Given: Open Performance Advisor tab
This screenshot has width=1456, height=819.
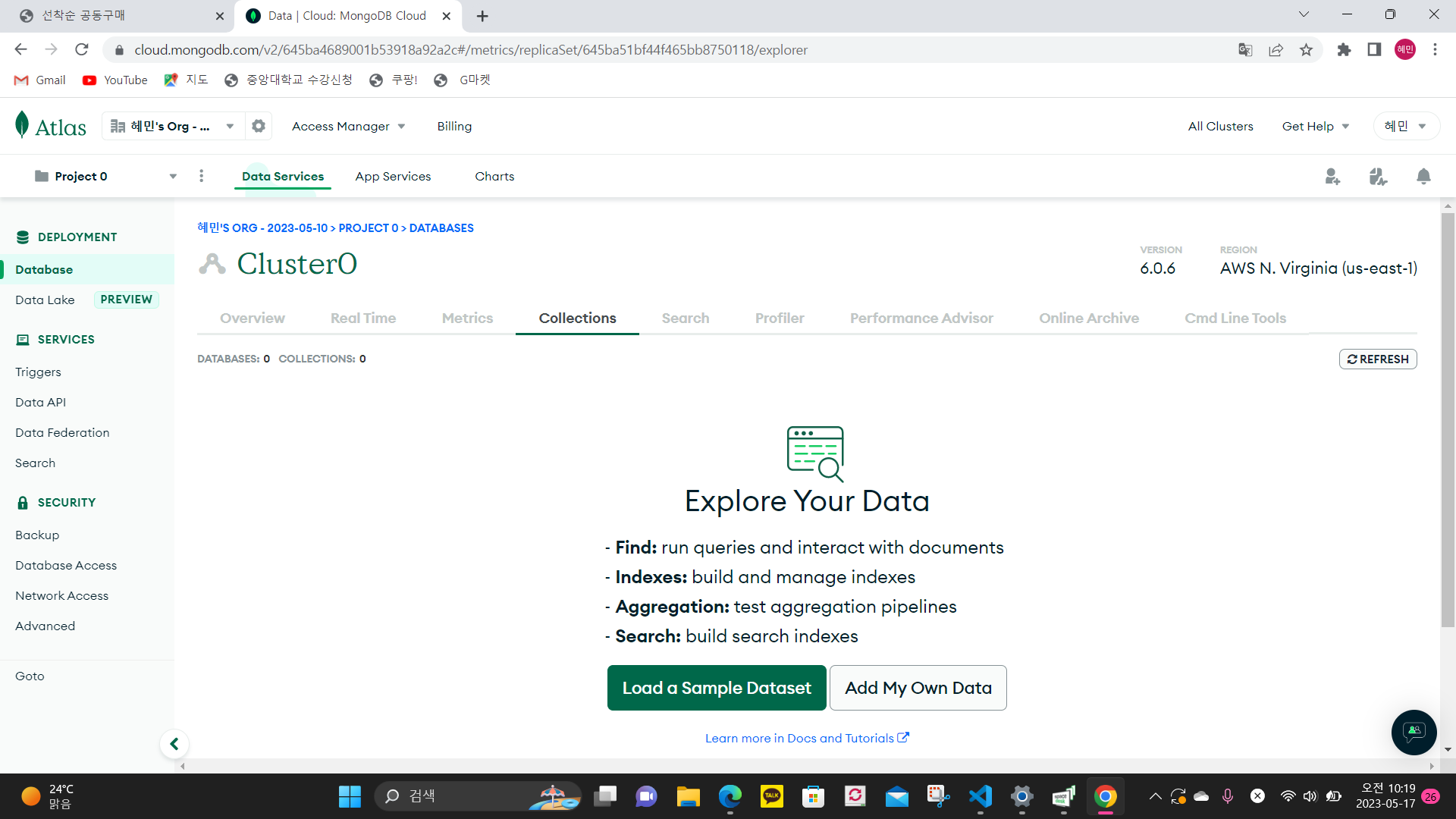Looking at the screenshot, I should coord(921,318).
